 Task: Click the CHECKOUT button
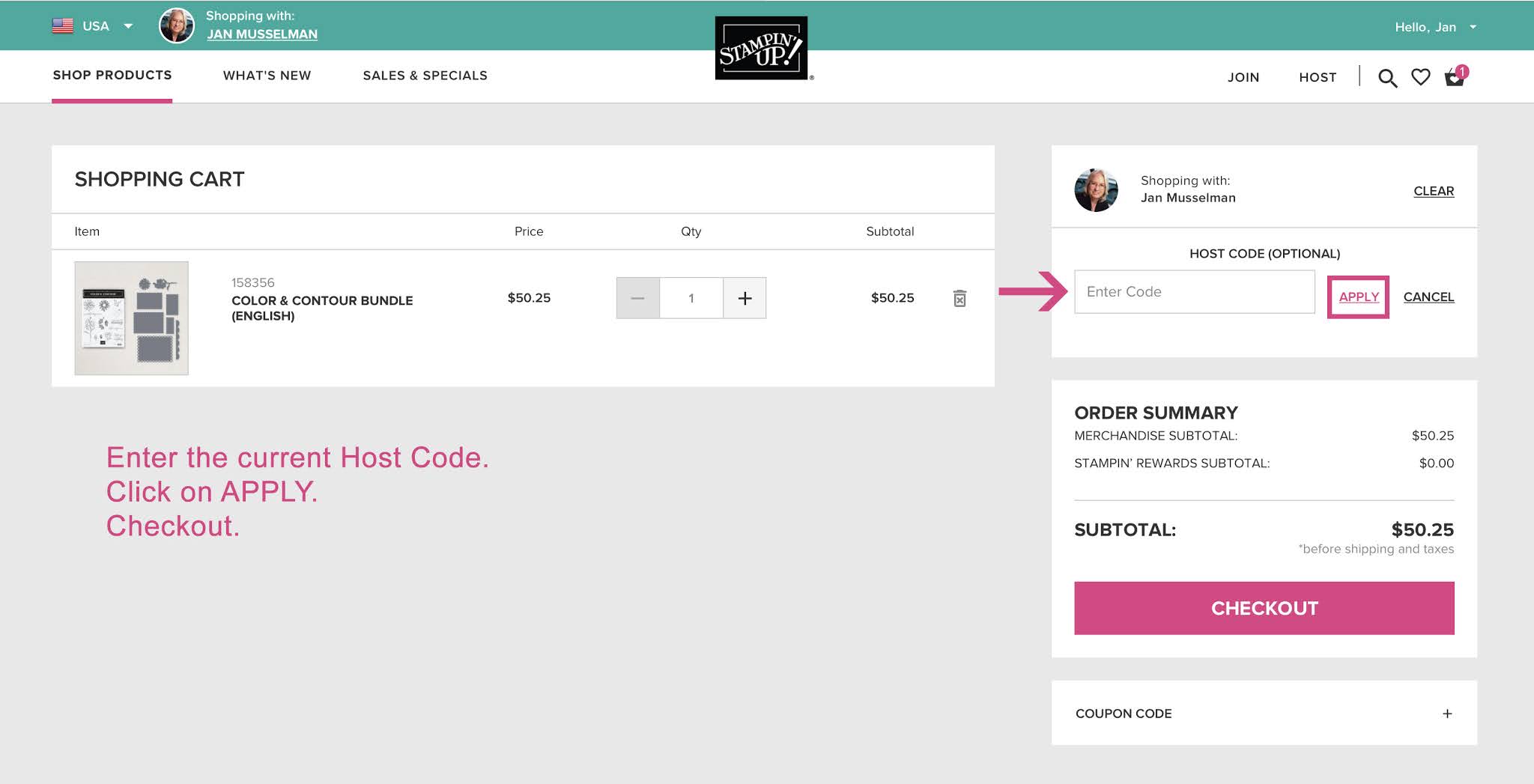coord(1264,608)
